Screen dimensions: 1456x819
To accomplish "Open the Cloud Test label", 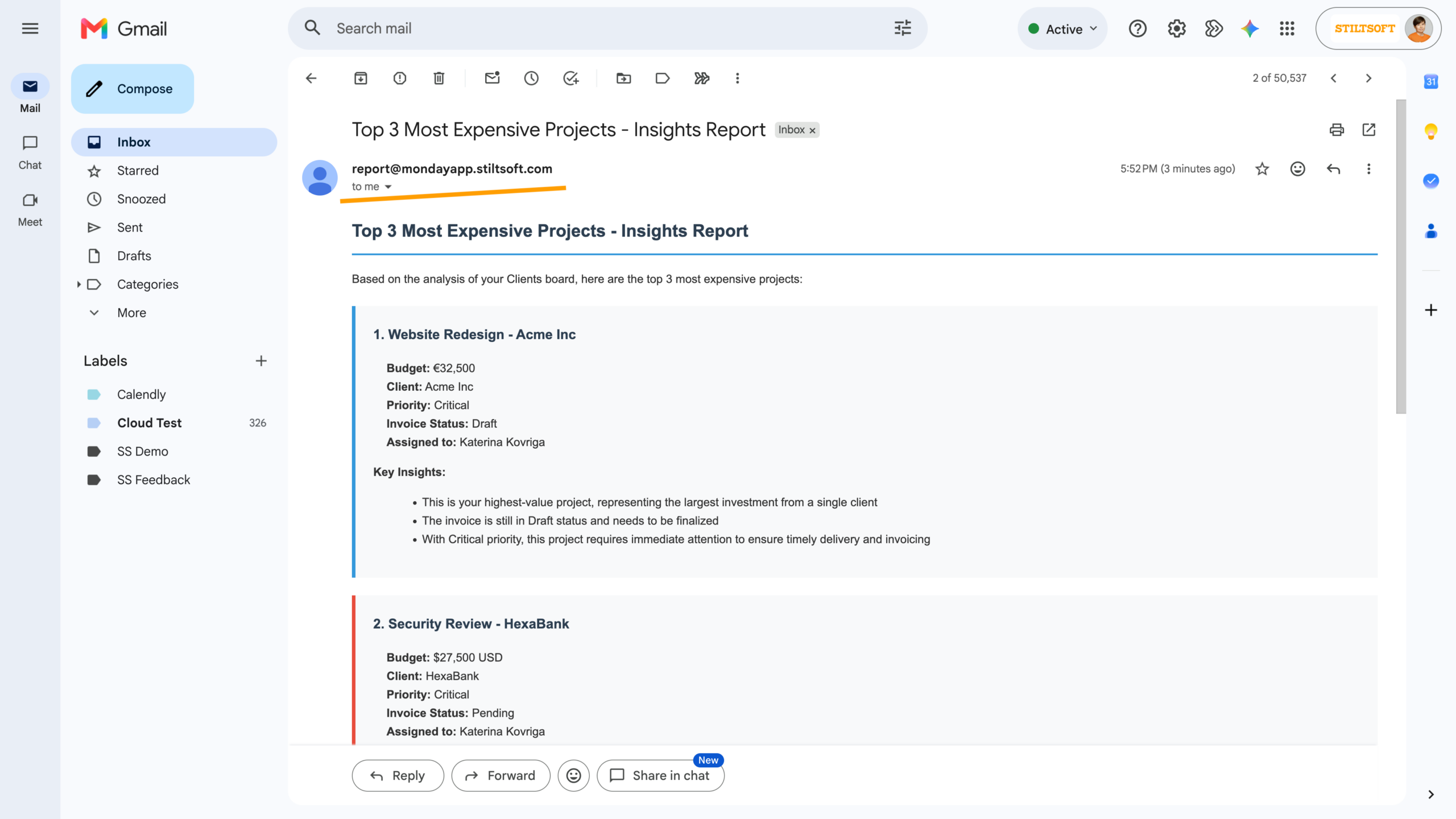I will click(174, 423).
